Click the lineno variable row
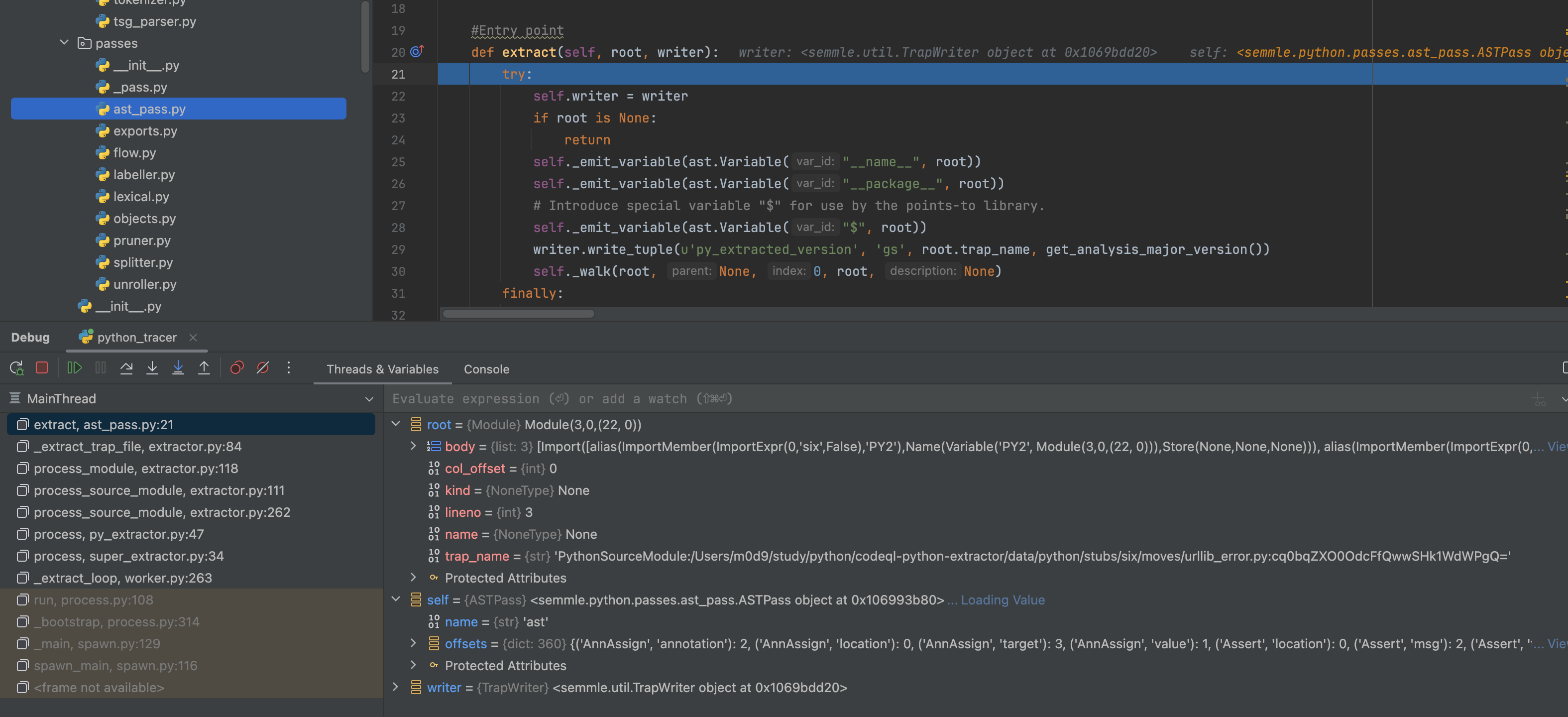Viewport: 1568px width, 717px height. (480, 512)
